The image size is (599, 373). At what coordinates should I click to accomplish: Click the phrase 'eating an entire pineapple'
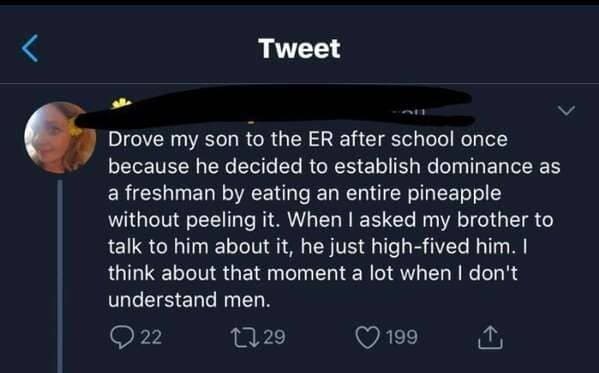point(376,193)
